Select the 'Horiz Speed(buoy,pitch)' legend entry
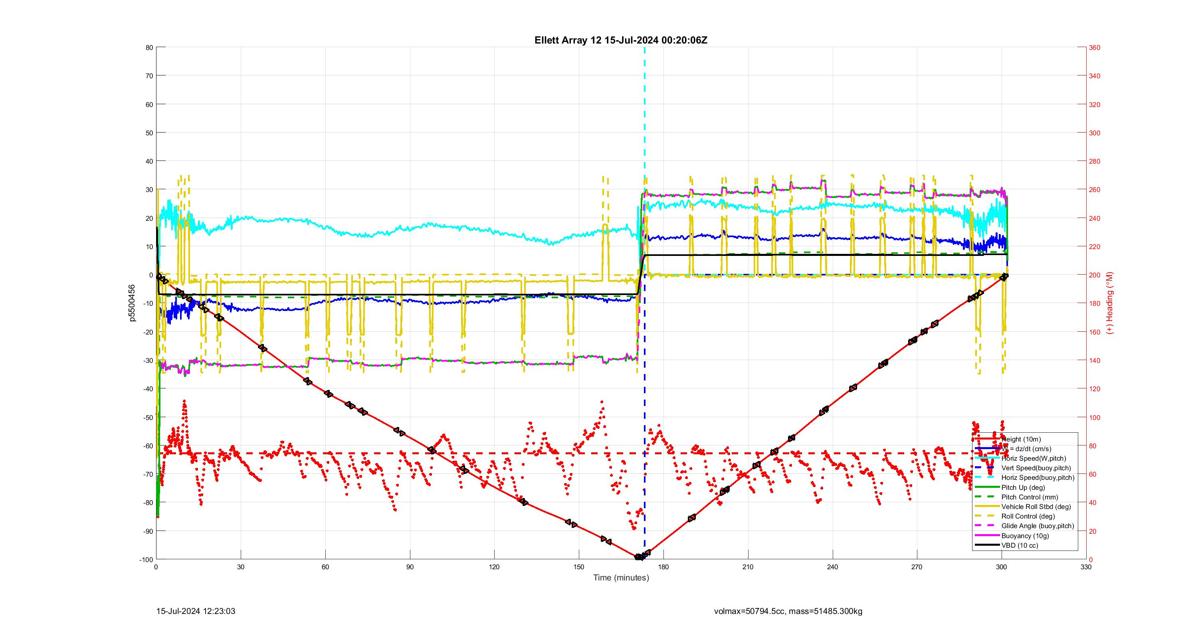1200x628 pixels. coord(1038,478)
